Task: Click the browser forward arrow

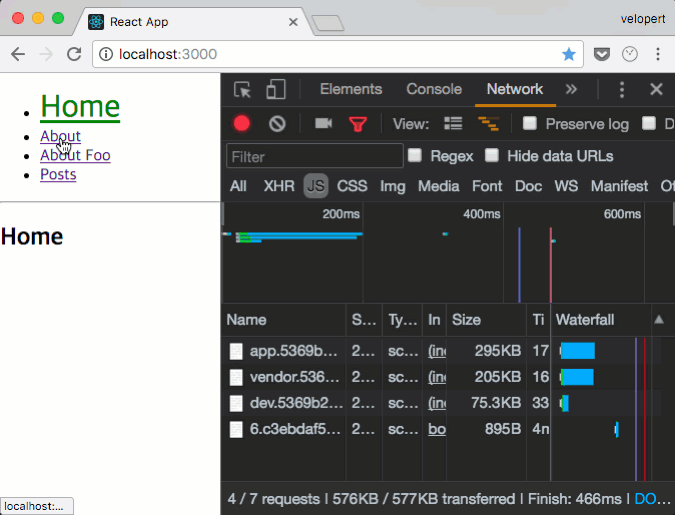Action: [x=46, y=54]
